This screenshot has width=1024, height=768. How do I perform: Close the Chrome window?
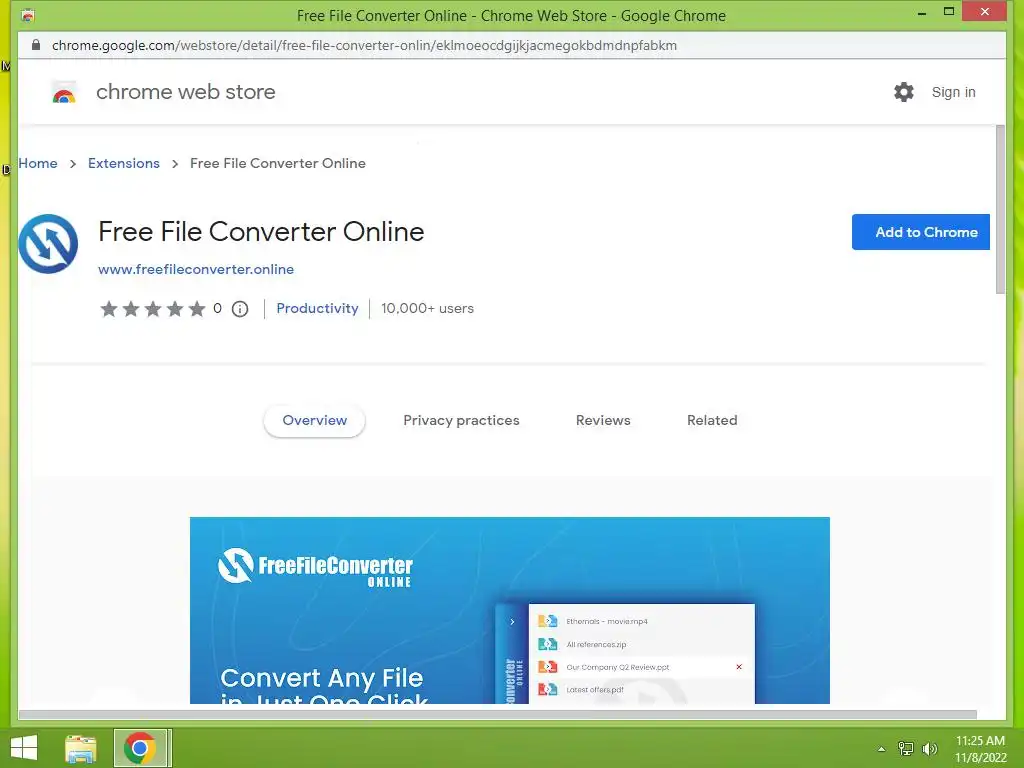pos(985,12)
